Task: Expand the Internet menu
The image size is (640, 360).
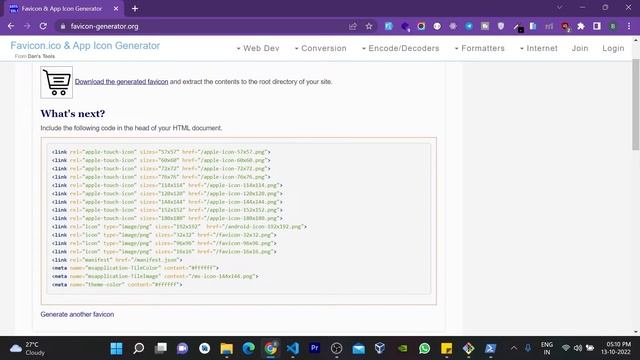Action: (x=539, y=48)
